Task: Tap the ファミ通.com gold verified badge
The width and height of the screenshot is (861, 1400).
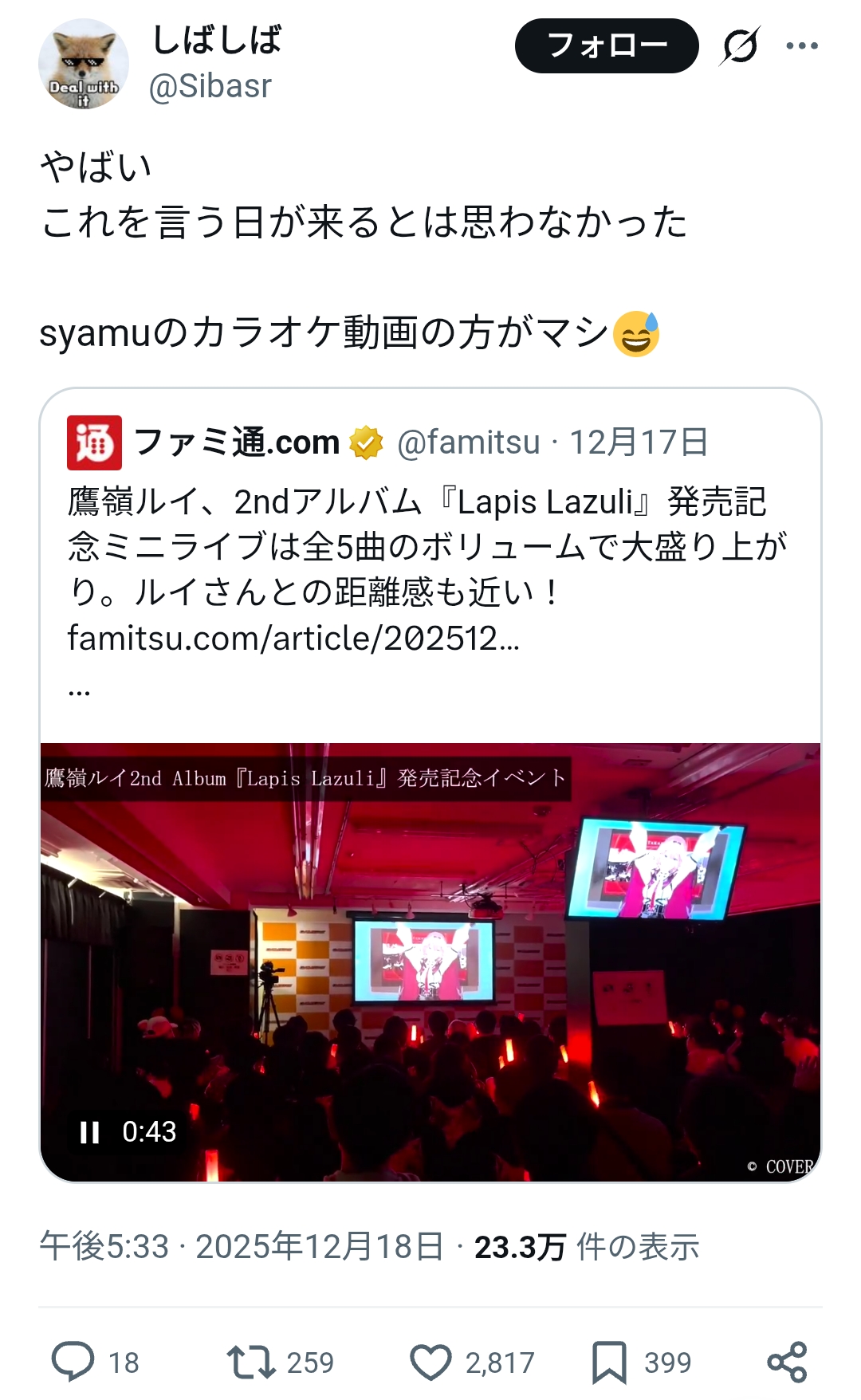Action: (366, 442)
